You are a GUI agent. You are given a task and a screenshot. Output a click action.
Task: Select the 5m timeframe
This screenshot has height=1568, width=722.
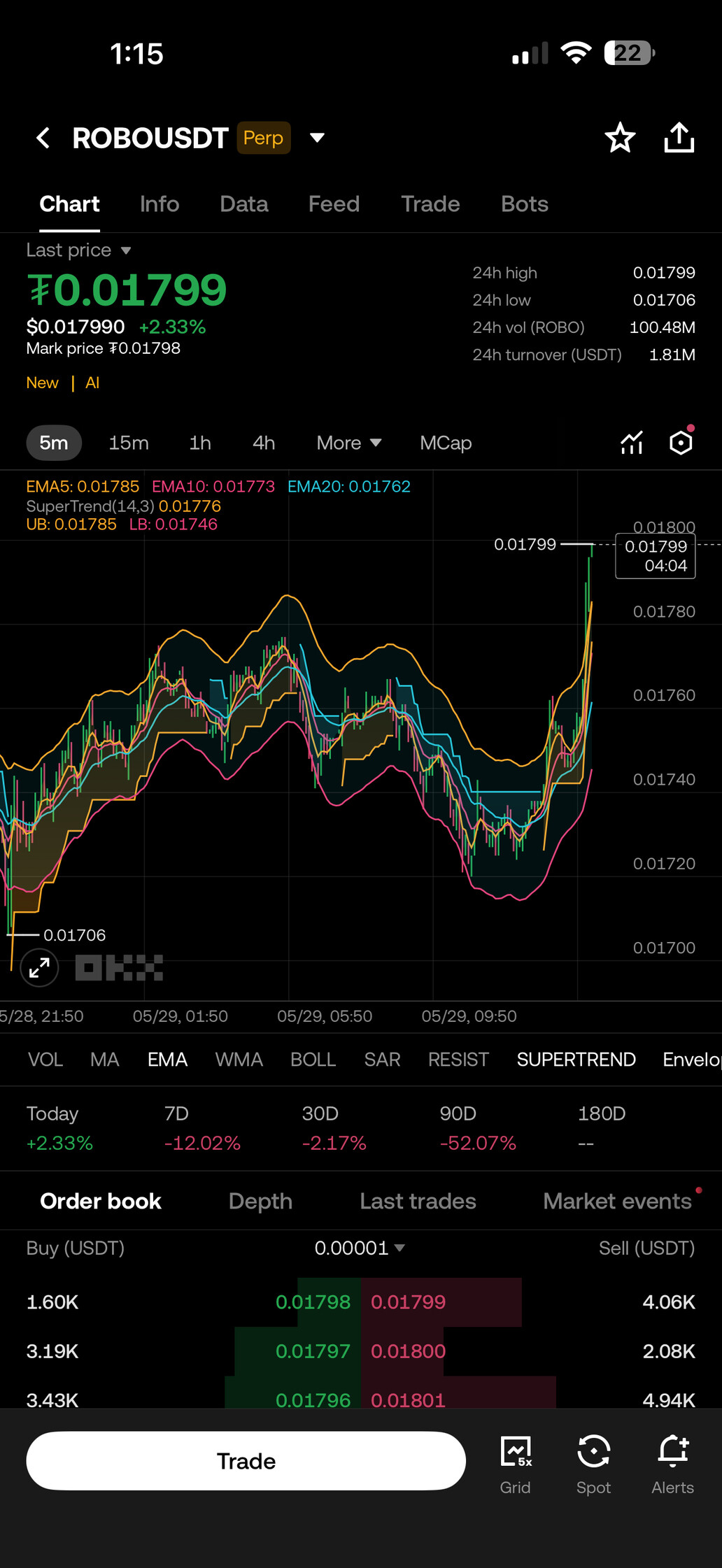[x=54, y=443]
